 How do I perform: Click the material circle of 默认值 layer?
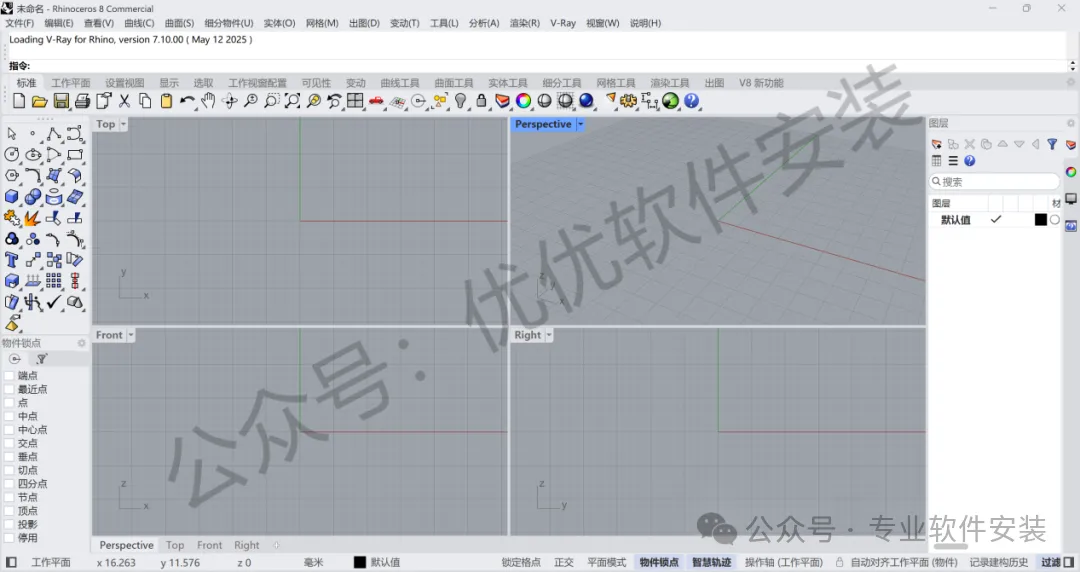1055,220
